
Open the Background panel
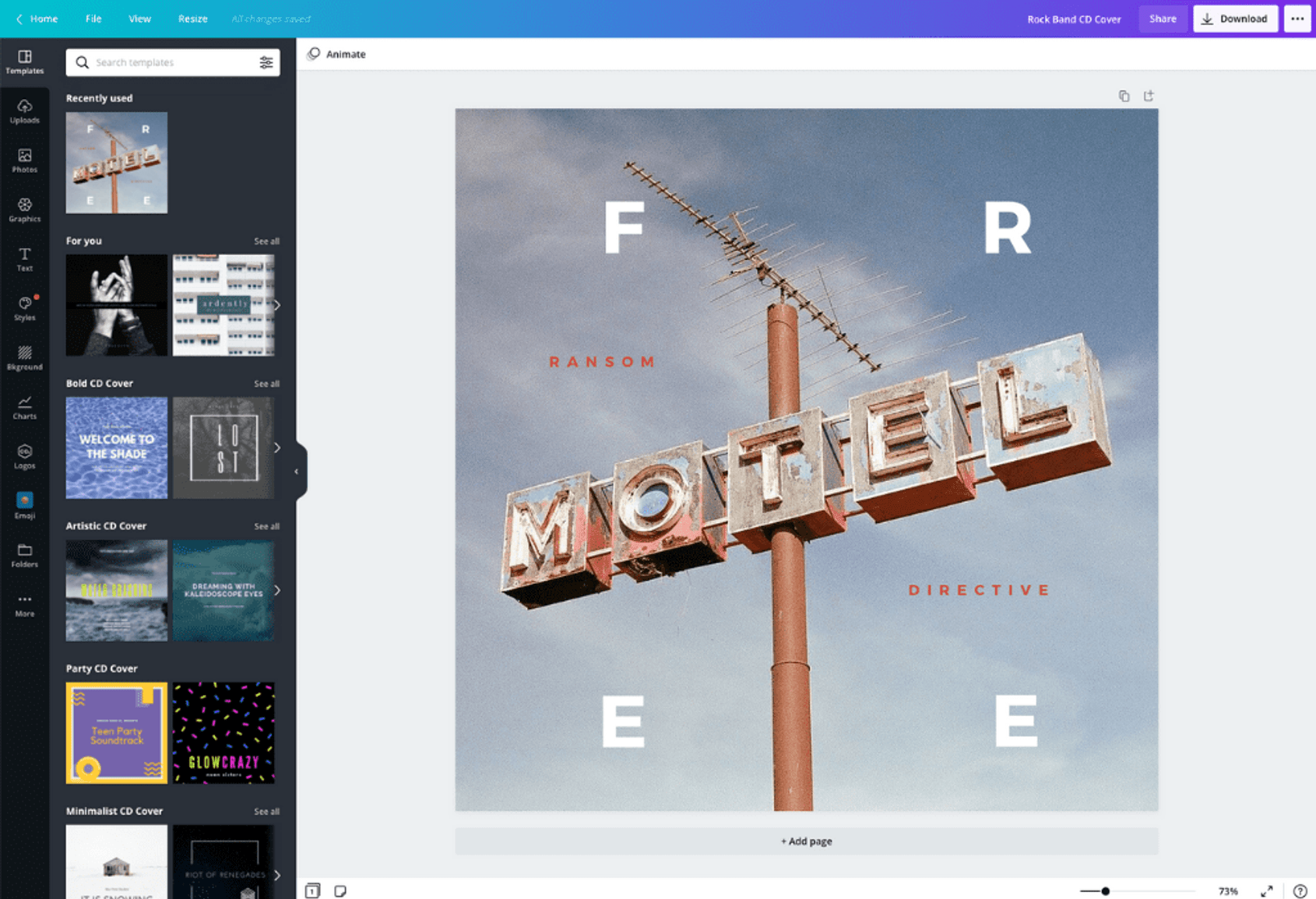[x=25, y=358]
